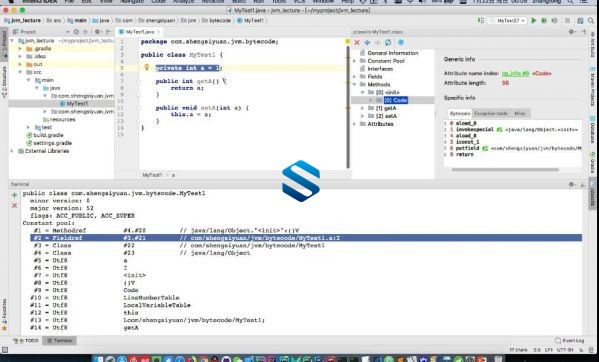Switch to the Exception table tab

click(x=491, y=113)
